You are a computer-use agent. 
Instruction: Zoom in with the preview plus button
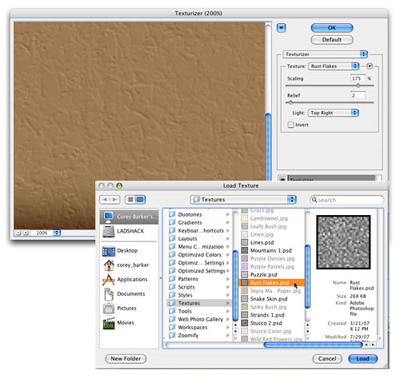[x=26, y=233]
